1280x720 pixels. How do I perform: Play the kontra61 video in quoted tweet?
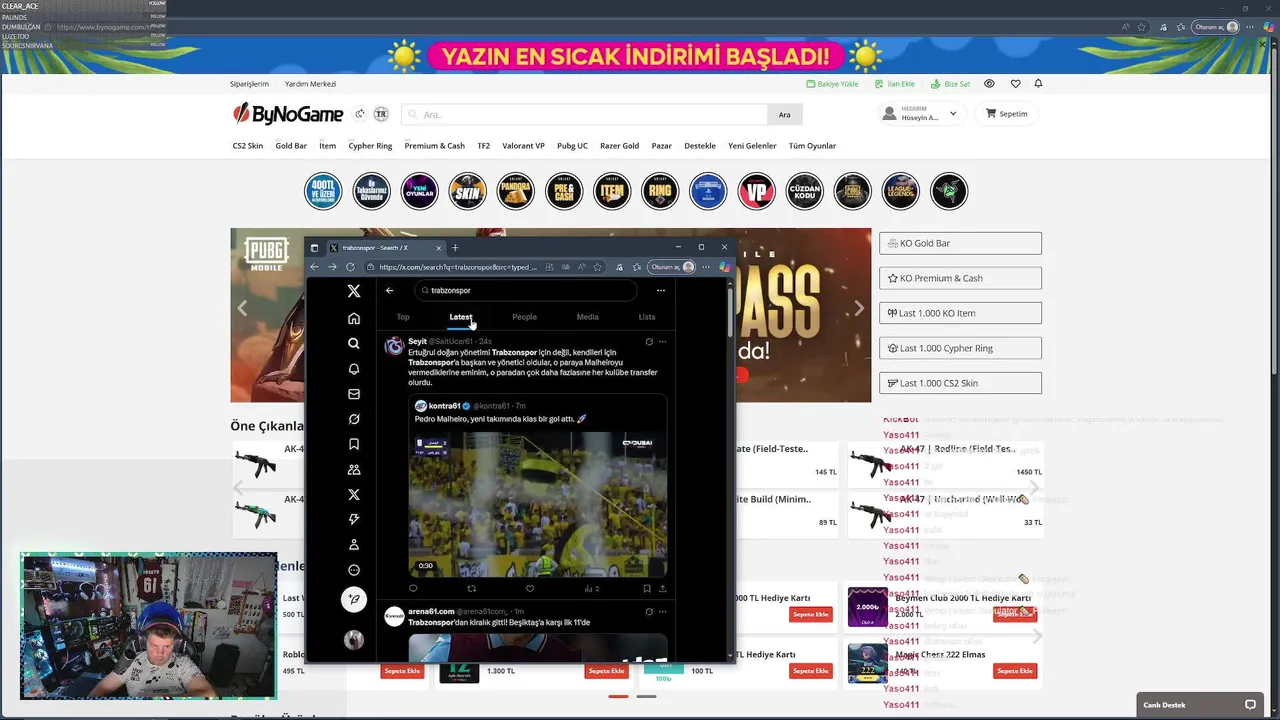[x=538, y=504]
